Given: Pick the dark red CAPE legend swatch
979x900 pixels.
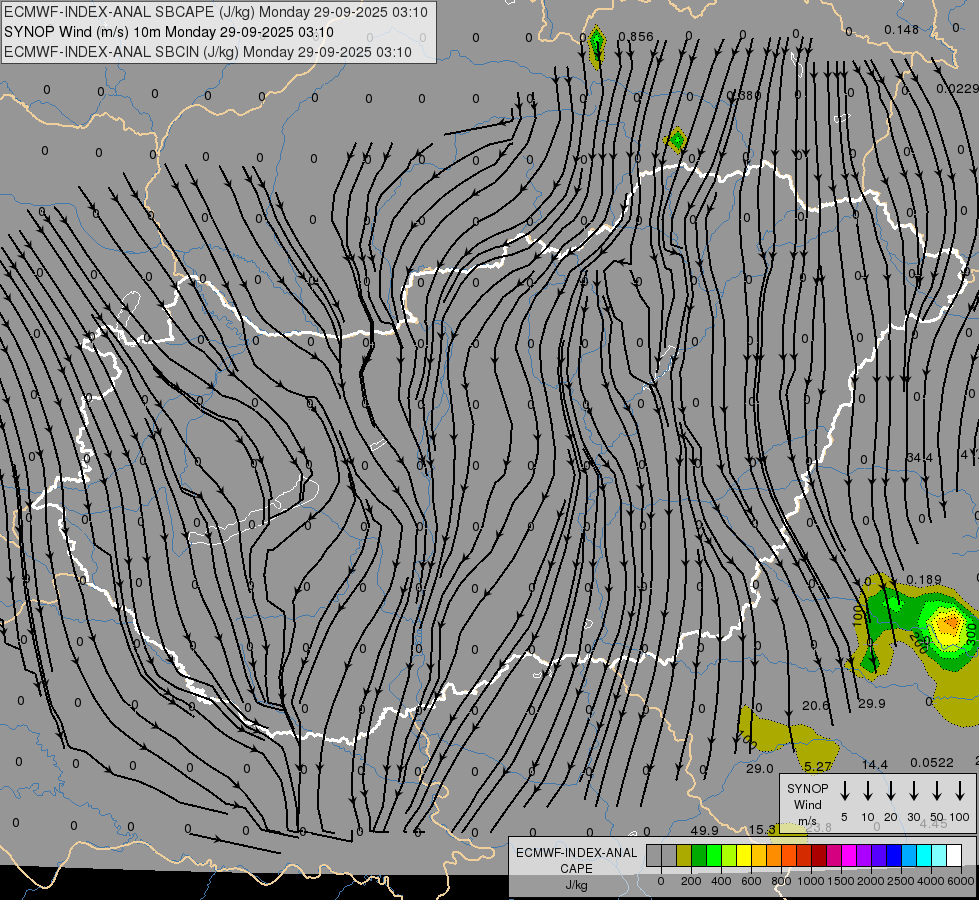Looking at the screenshot, I should point(819,855).
